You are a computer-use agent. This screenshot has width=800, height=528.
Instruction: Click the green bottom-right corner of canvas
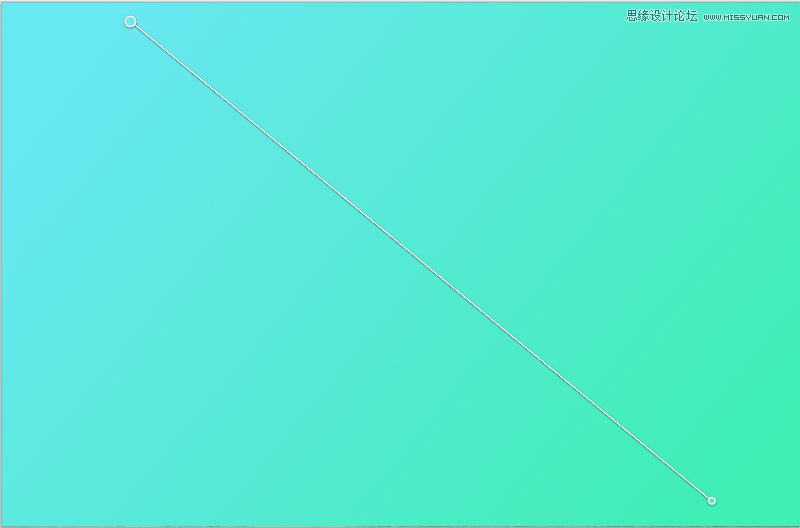pyautogui.click(x=793, y=520)
